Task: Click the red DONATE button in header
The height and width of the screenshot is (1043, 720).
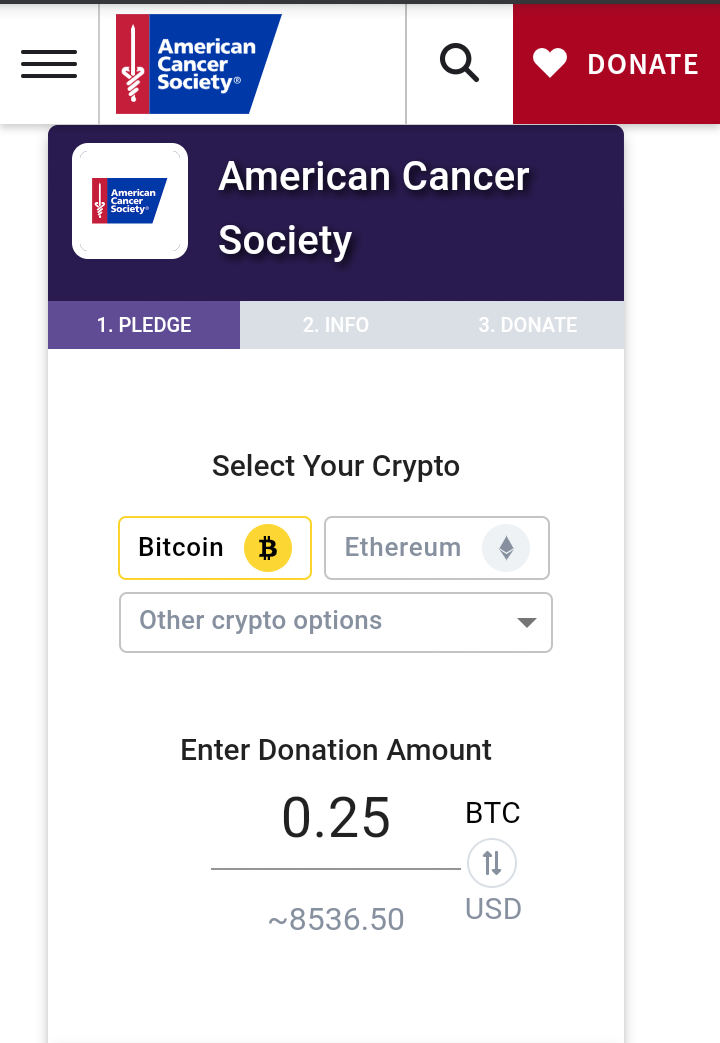Action: 616,64
